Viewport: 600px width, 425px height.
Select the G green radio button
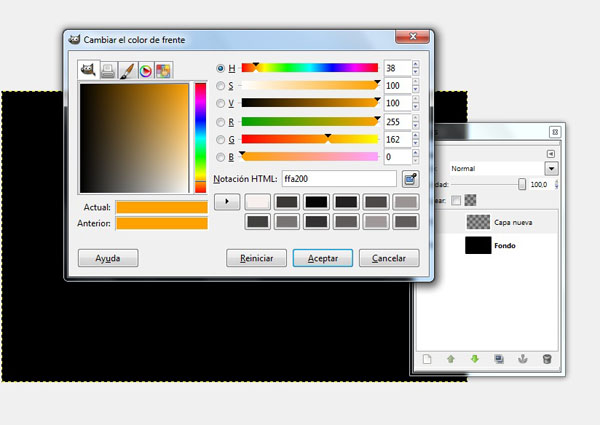click(220, 140)
